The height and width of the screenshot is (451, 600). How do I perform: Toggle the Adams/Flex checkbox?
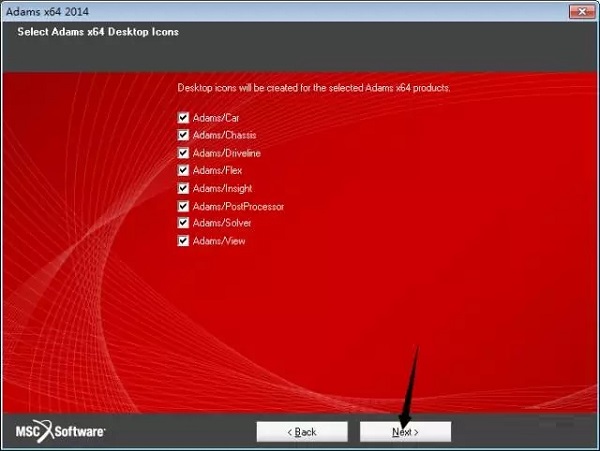tap(183, 170)
